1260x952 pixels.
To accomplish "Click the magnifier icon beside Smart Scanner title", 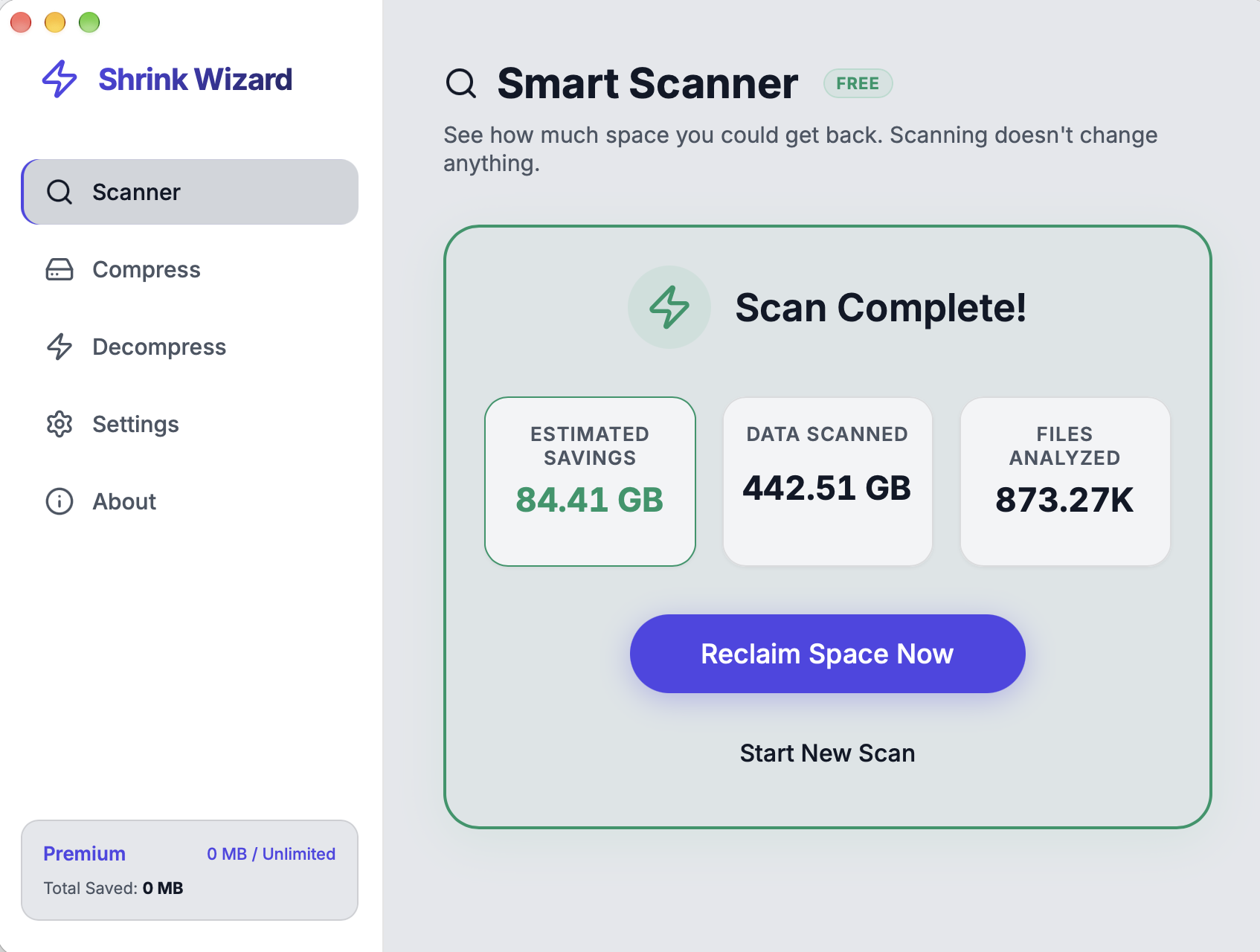I will point(461,83).
